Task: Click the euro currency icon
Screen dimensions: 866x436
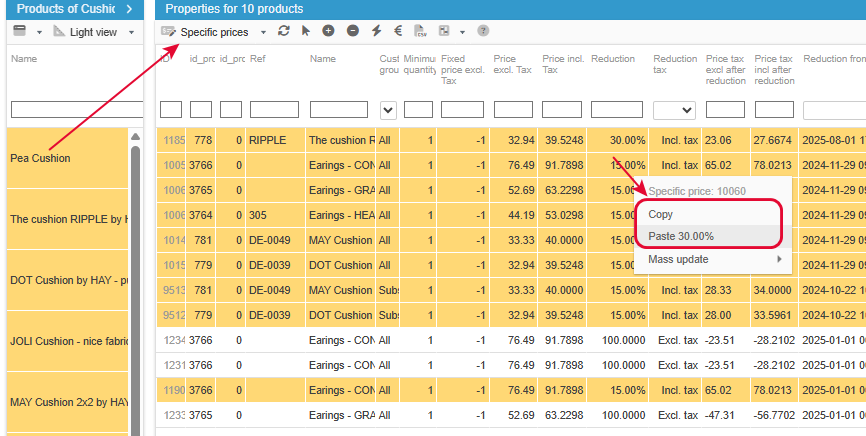Action: tap(398, 31)
